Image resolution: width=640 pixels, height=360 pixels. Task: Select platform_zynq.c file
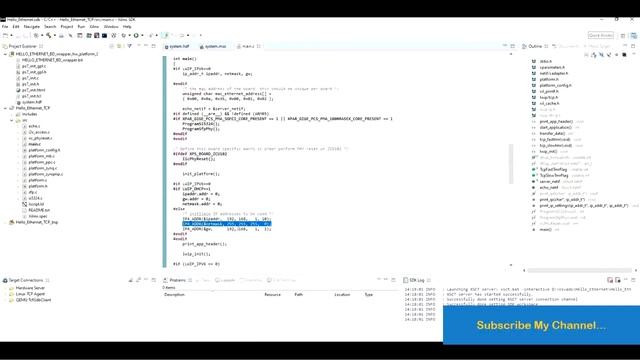click(43, 168)
